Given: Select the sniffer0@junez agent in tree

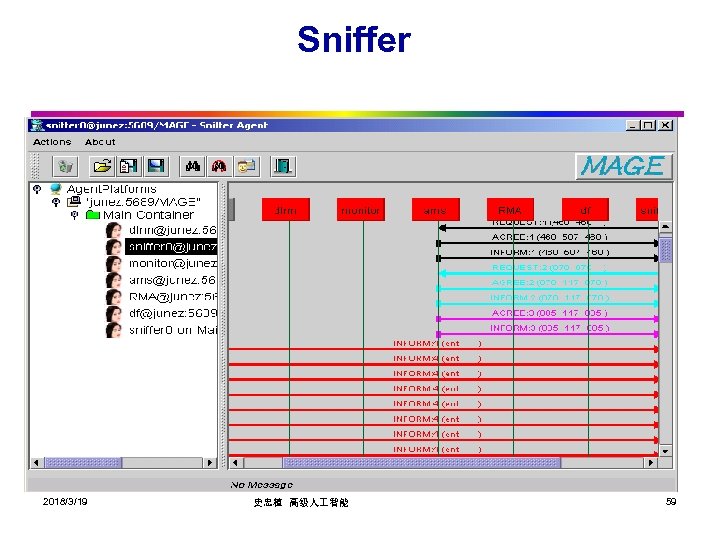Looking at the screenshot, I should coord(171,247).
